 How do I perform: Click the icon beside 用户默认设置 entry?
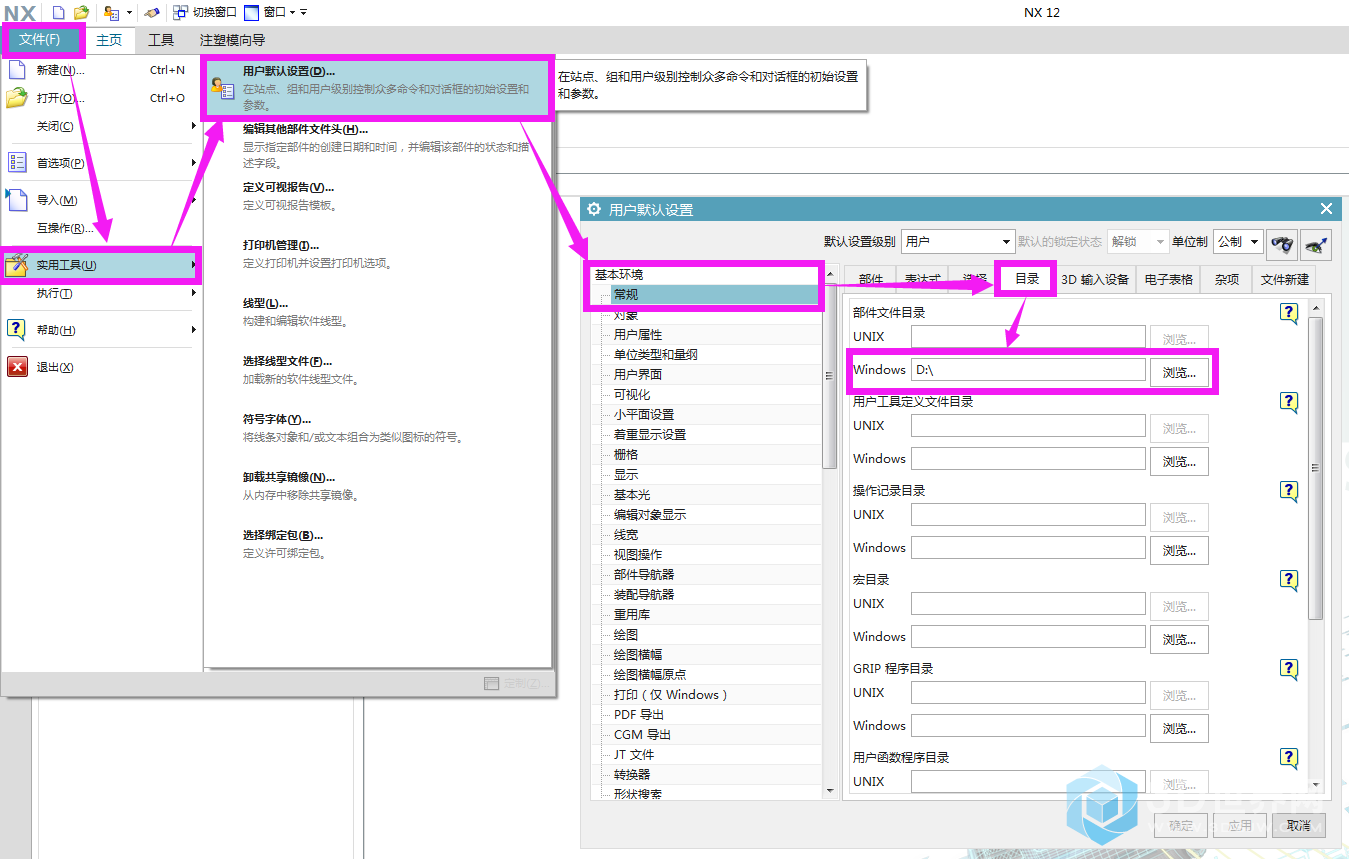click(x=223, y=88)
